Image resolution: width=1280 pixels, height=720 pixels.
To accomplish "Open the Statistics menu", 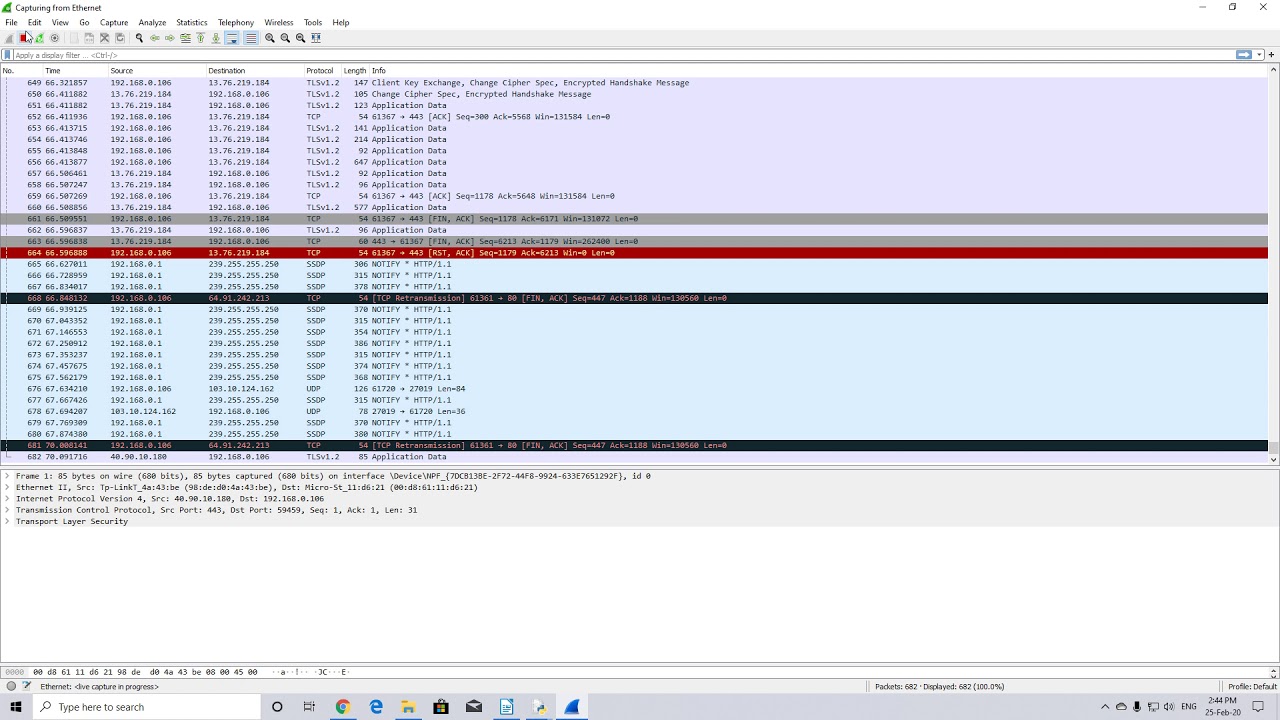I will 191,22.
